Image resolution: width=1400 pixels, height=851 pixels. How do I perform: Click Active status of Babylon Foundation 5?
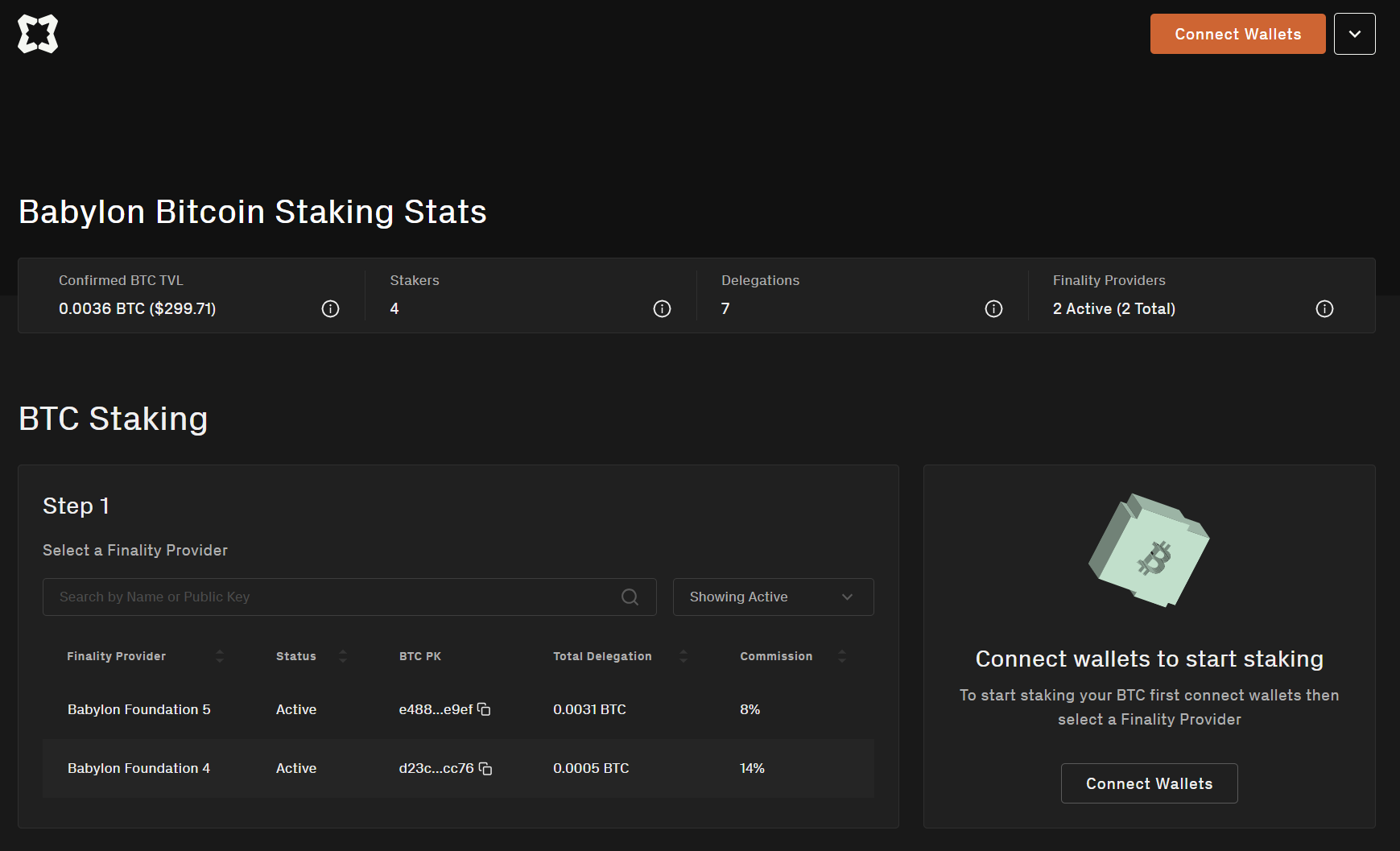pos(296,709)
